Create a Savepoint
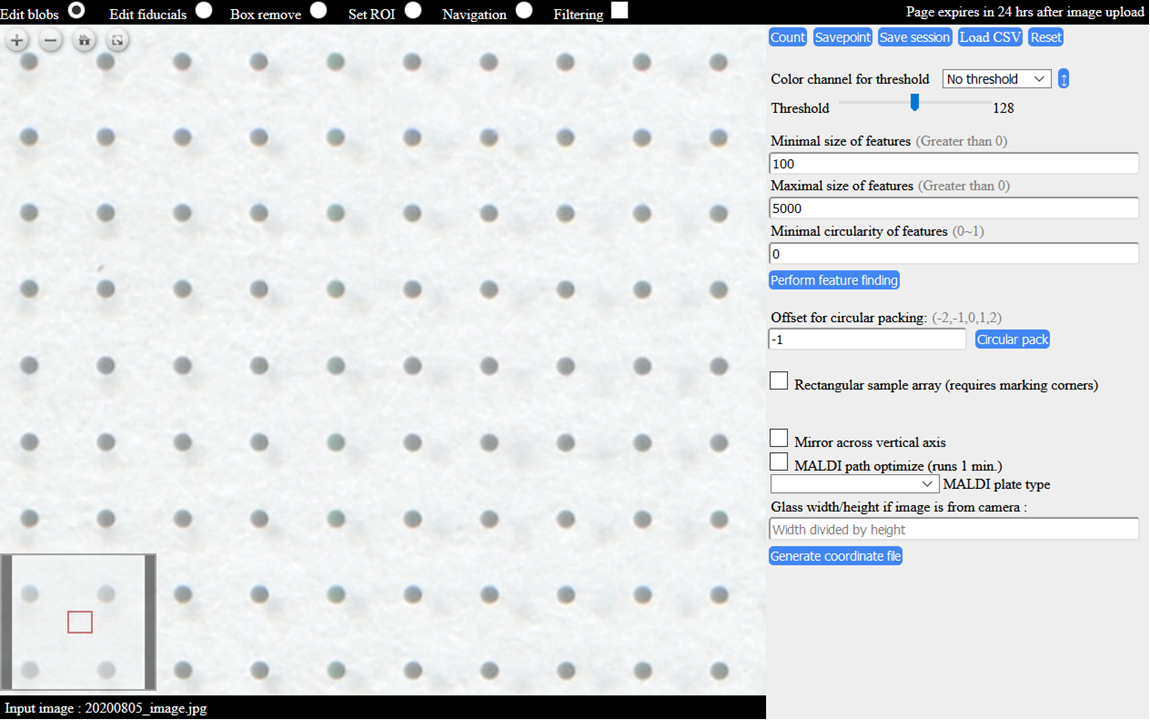Screen dimensions: 1150x720 point(843,37)
